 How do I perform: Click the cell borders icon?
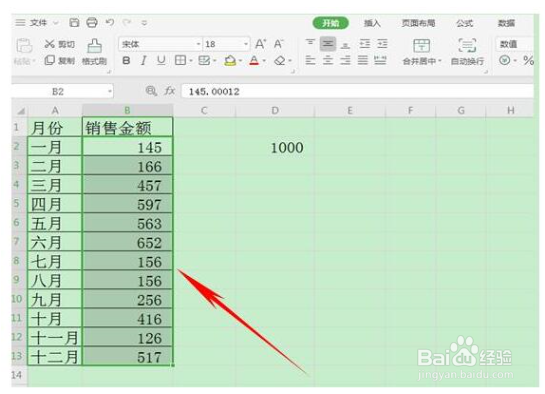pos(180,61)
